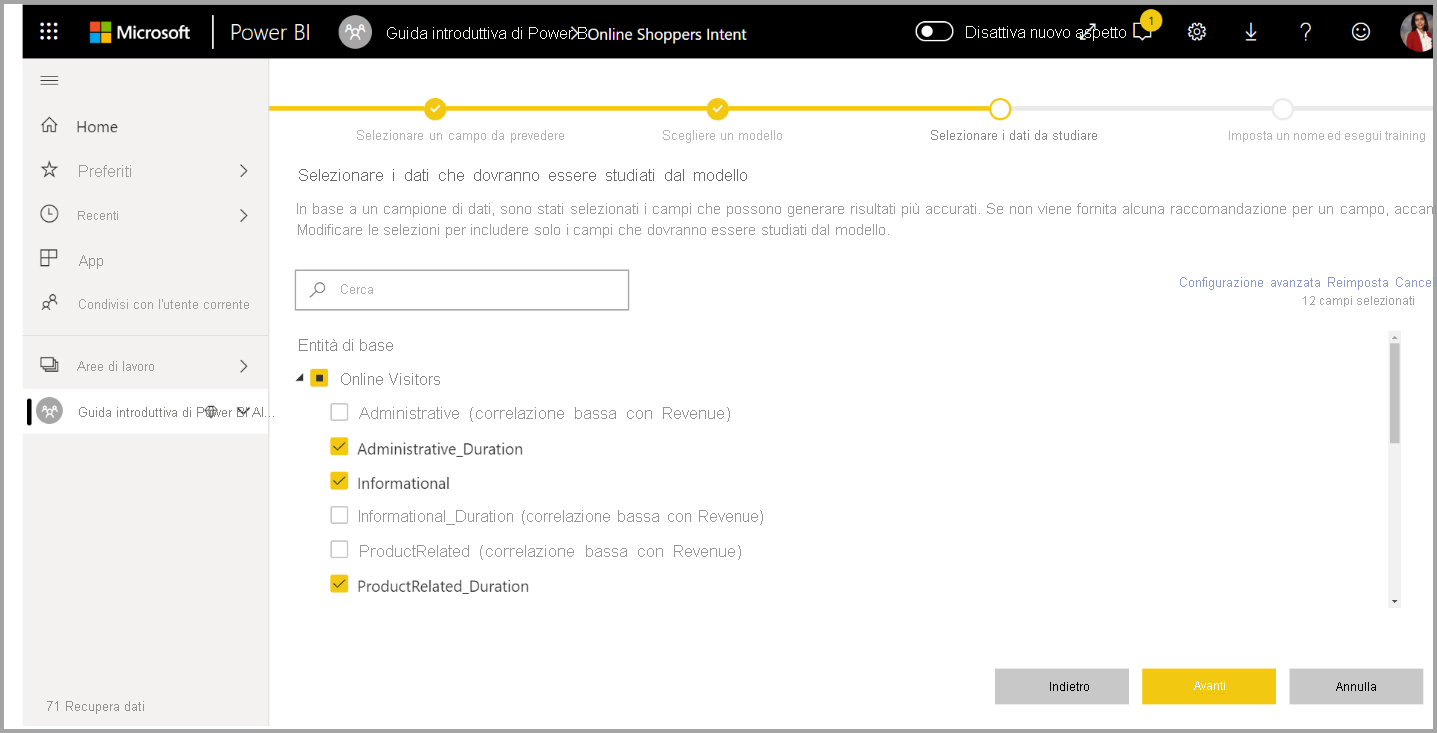Click the Preferiti star icon
The image size is (1437, 733).
[x=49, y=170]
